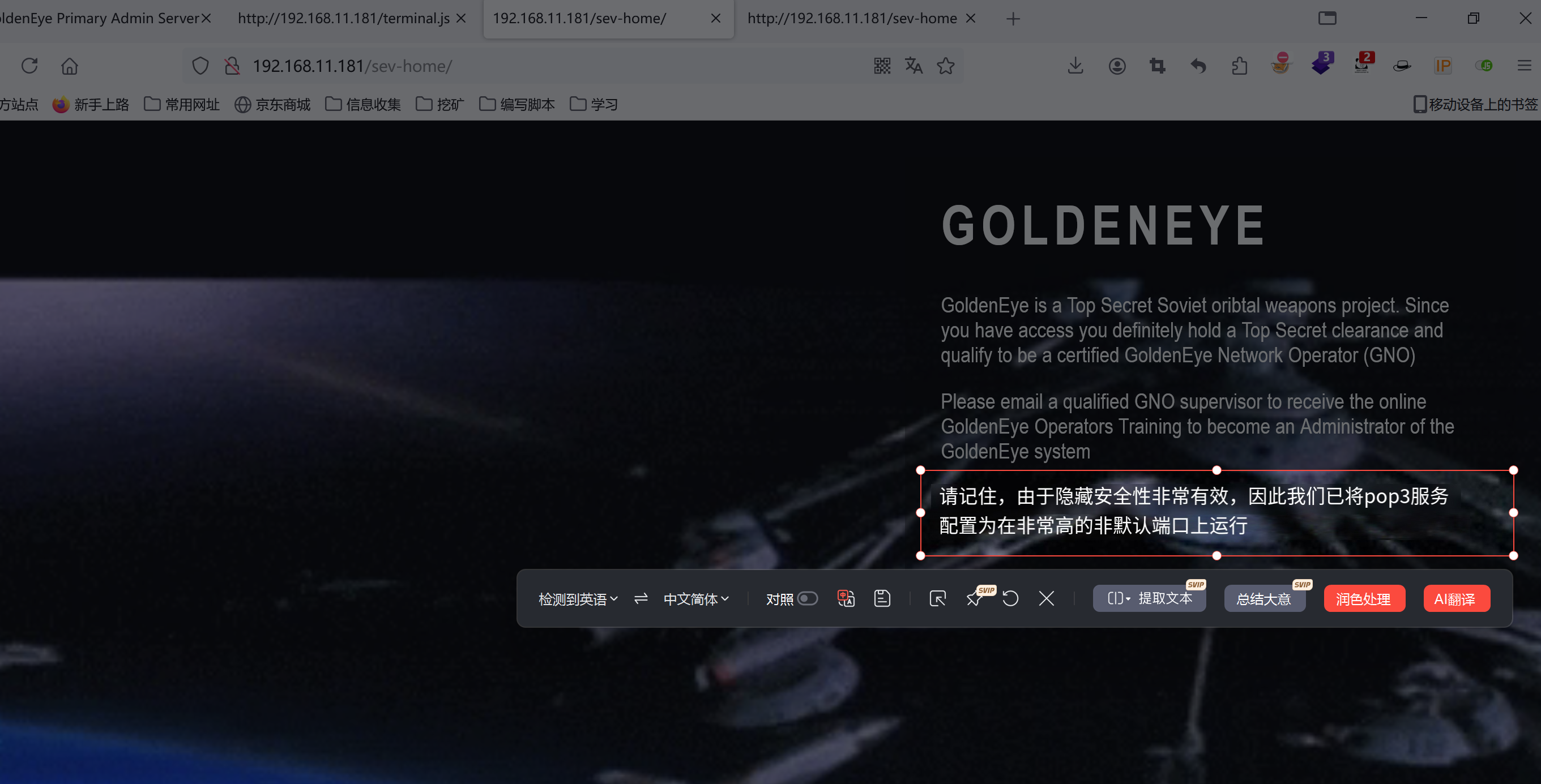Toggle the 对照 comparison switch

[807, 599]
